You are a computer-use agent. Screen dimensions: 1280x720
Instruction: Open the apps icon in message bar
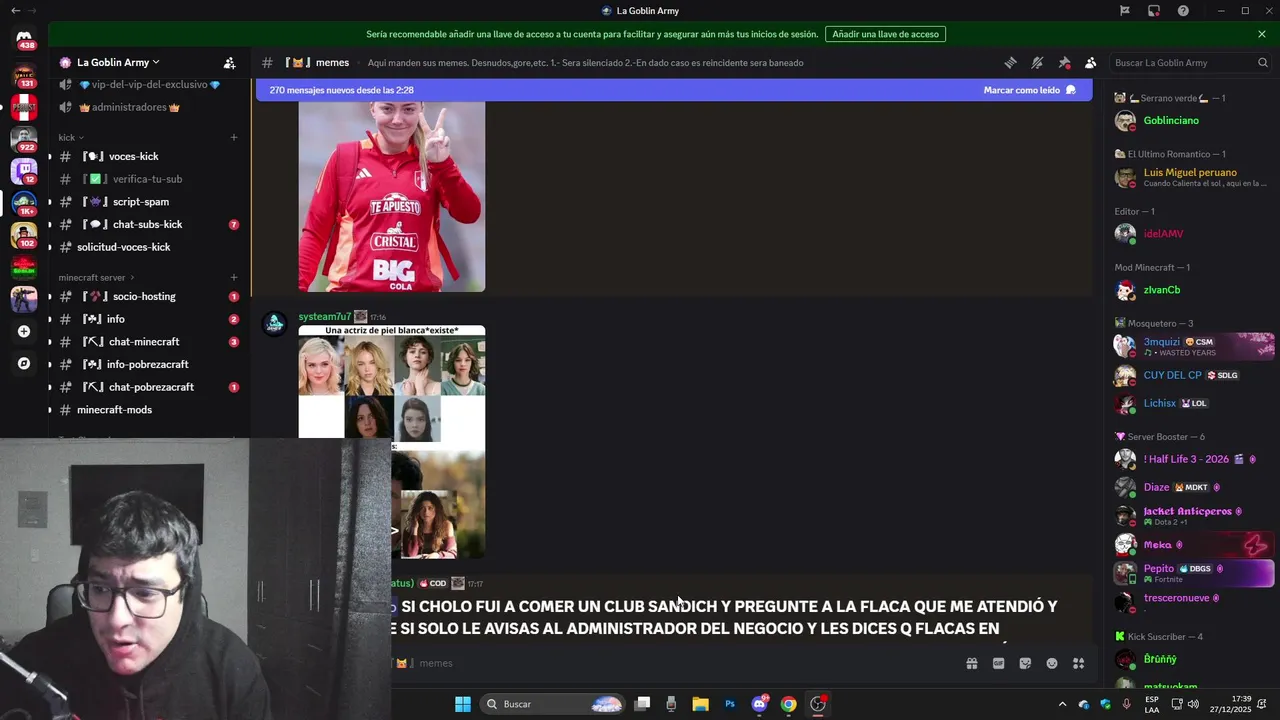tap(1079, 663)
